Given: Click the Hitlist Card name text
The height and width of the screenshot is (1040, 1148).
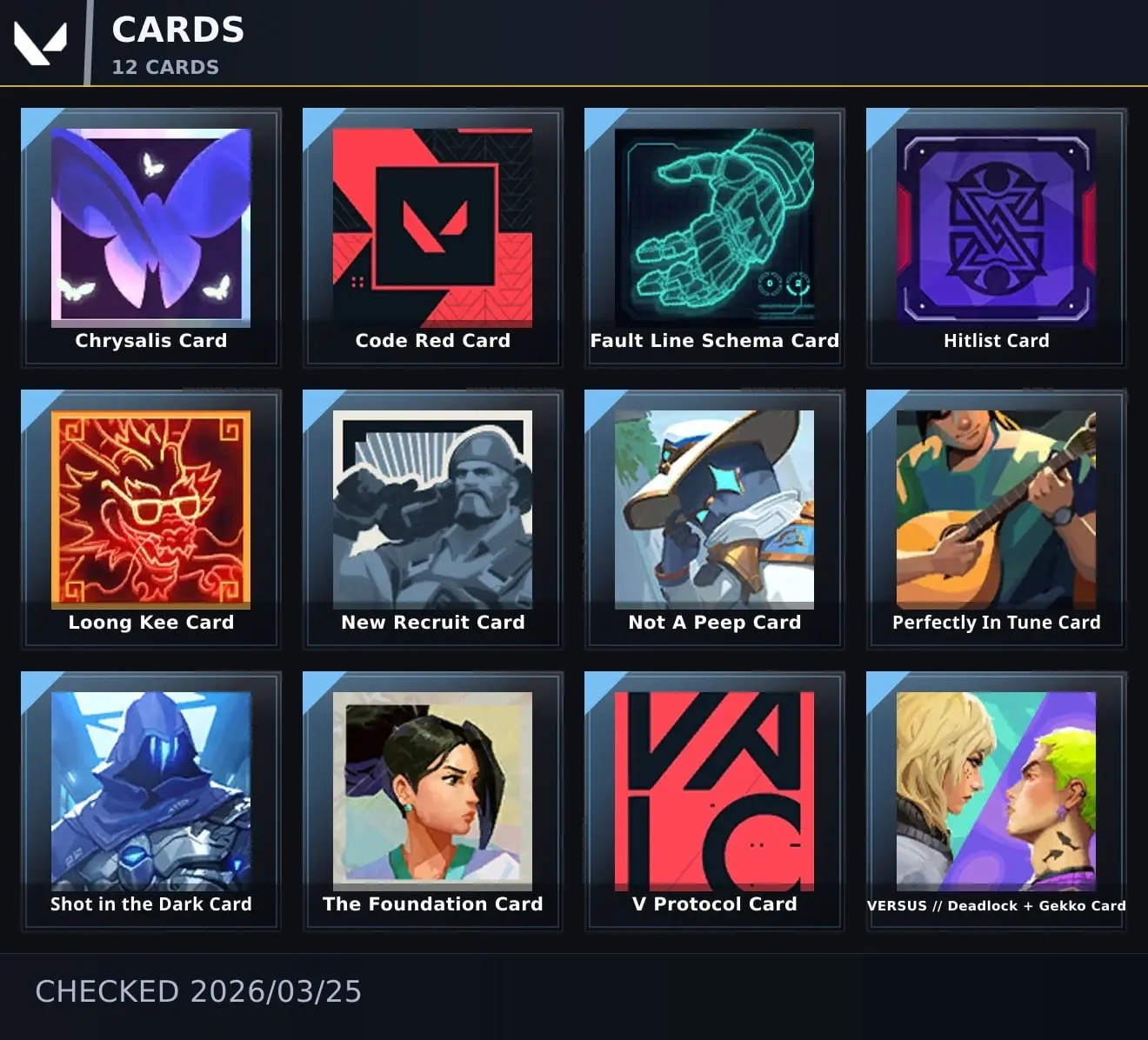Looking at the screenshot, I should pos(996,341).
